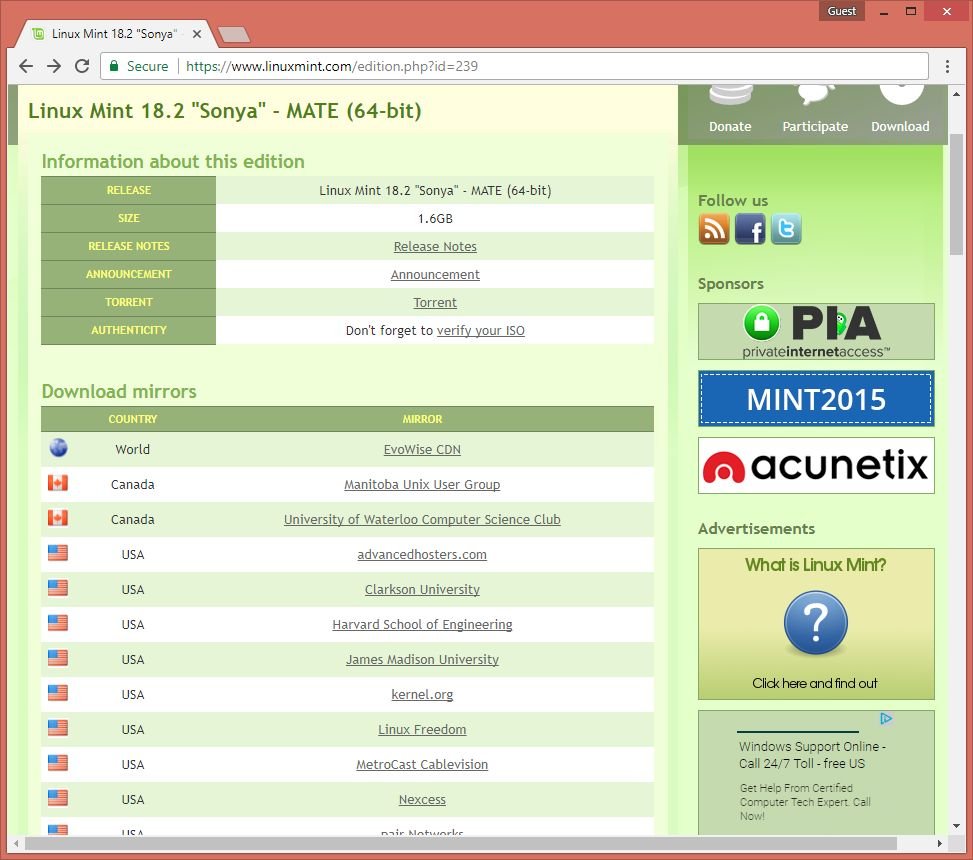Viewport: 973px width, 860px height.
Task: Click the Guest profile button
Action: pyautogui.click(x=841, y=11)
